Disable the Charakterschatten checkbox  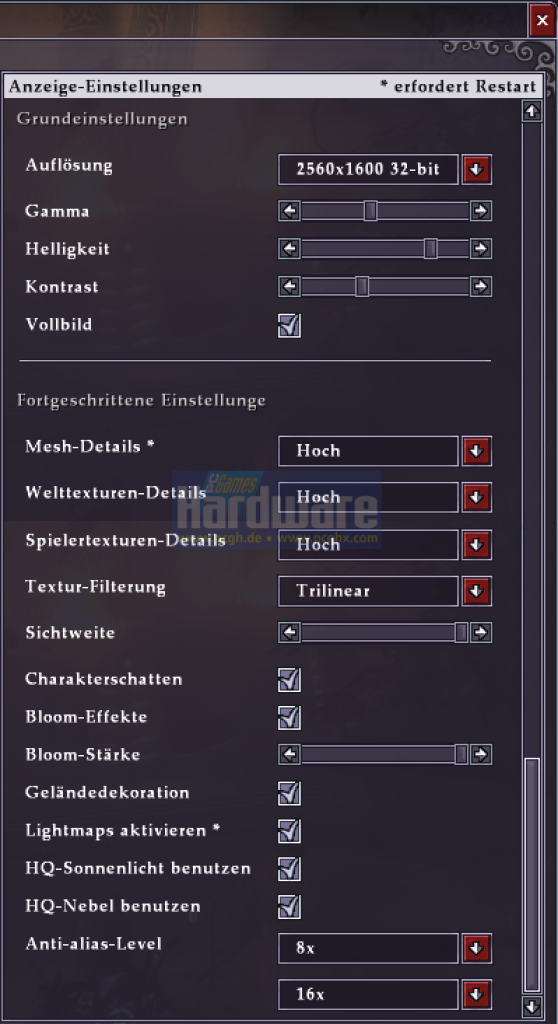tap(289, 679)
